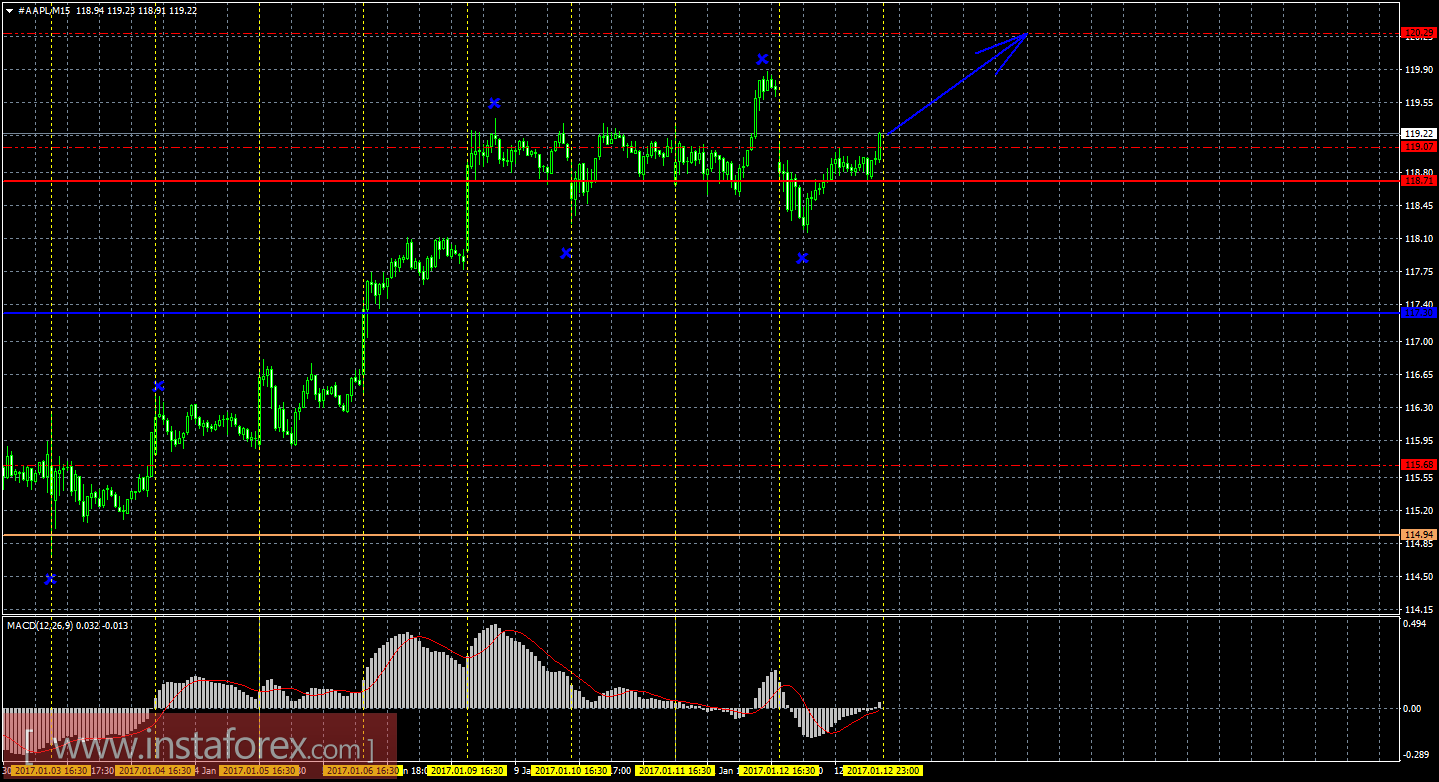Click the blue X marker near 114.50

coord(50,579)
